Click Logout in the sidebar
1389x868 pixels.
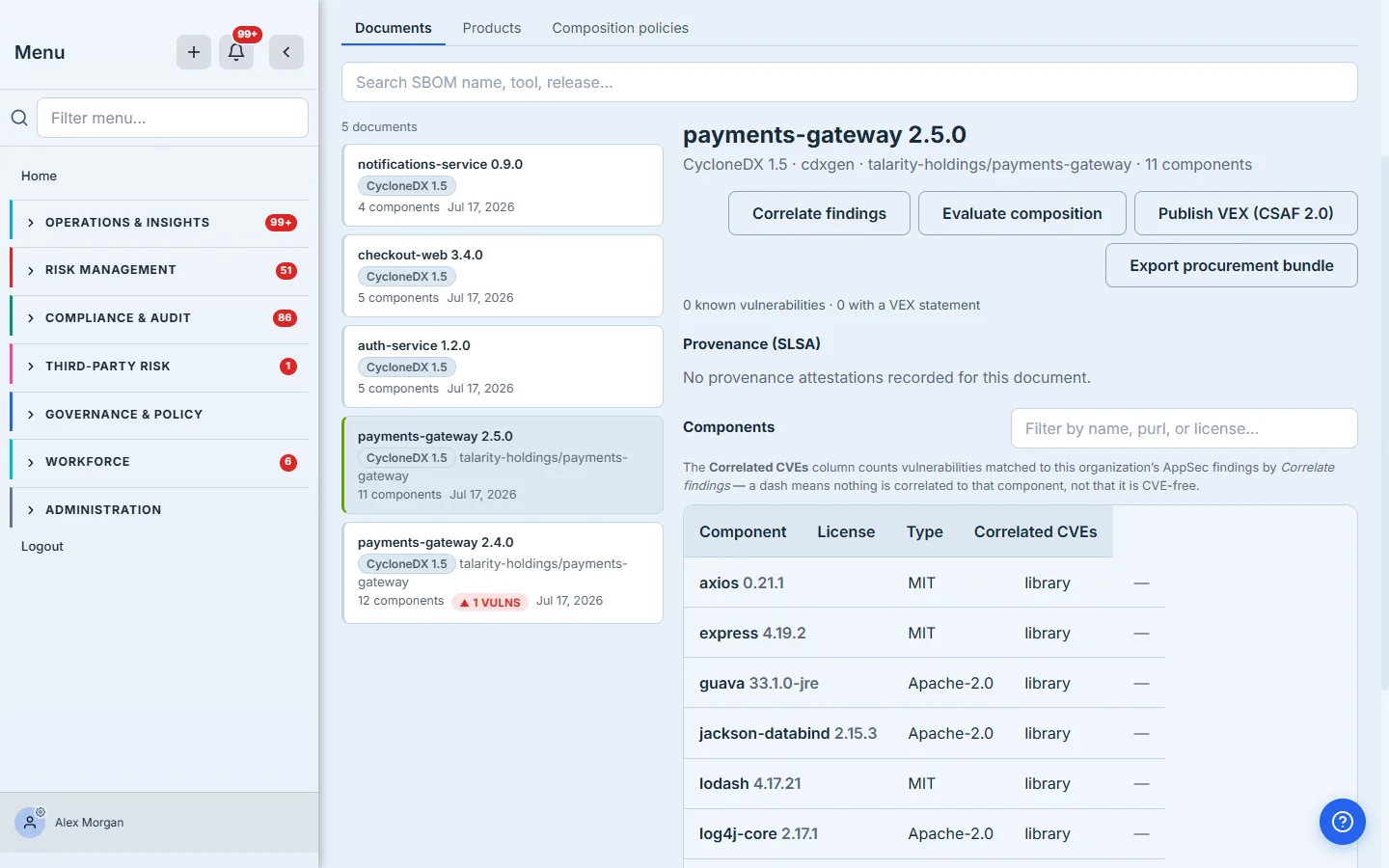(42, 546)
